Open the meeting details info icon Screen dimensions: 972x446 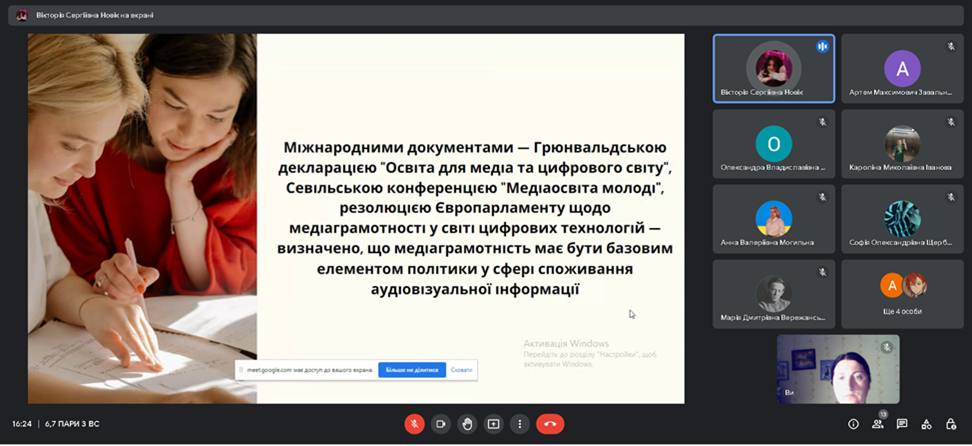(x=854, y=424)
